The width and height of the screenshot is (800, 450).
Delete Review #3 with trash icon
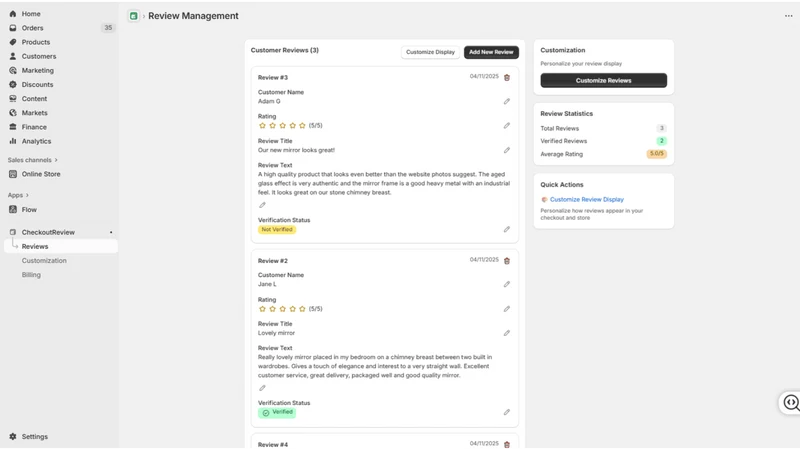point(507,78)
